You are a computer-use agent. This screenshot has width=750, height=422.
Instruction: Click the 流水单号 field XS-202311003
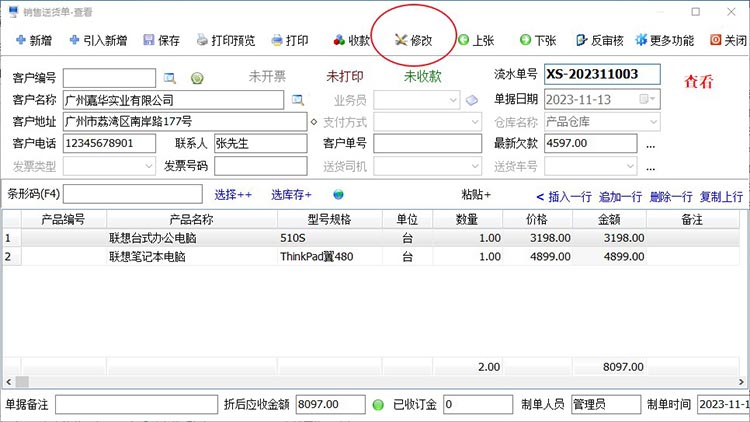pos(602,74)
